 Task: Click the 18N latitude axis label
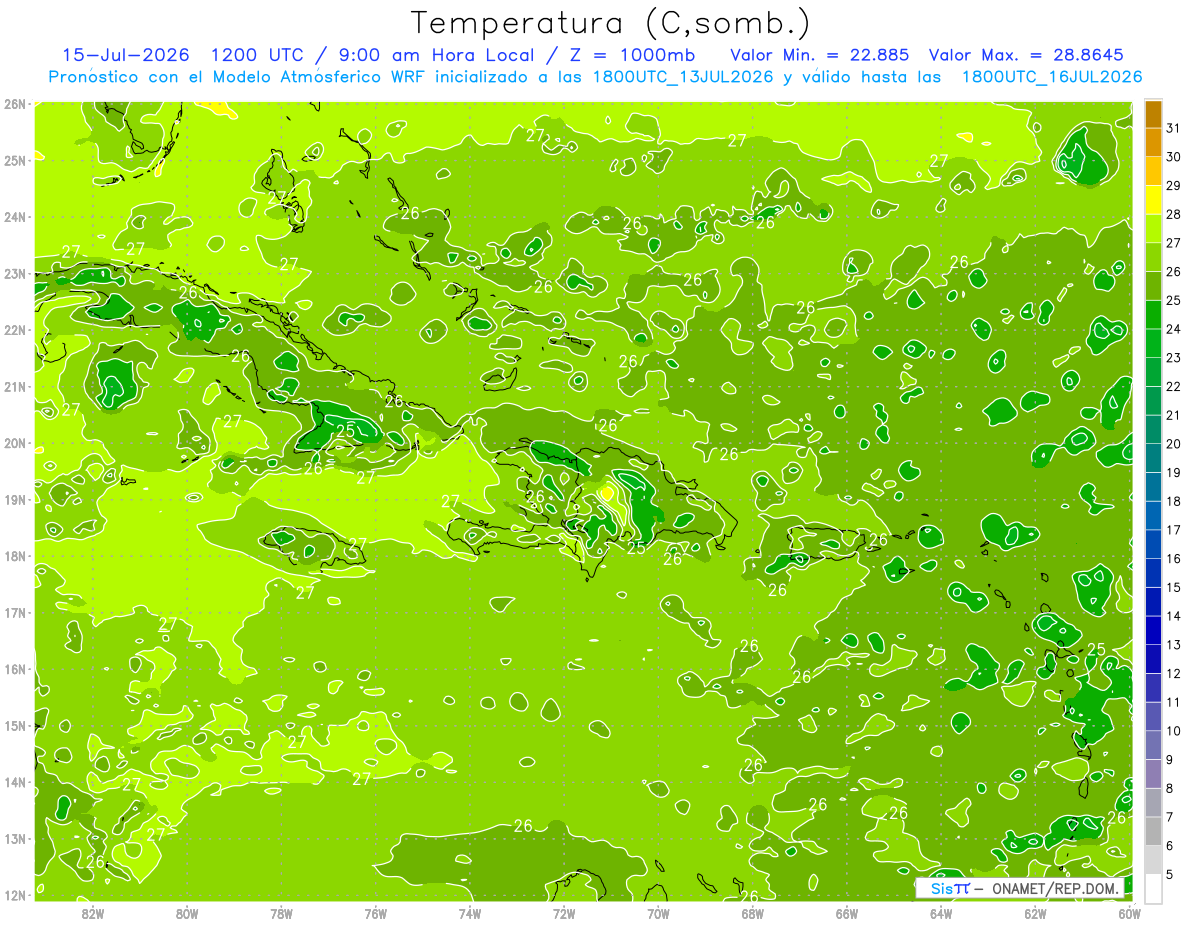point(15,555)
